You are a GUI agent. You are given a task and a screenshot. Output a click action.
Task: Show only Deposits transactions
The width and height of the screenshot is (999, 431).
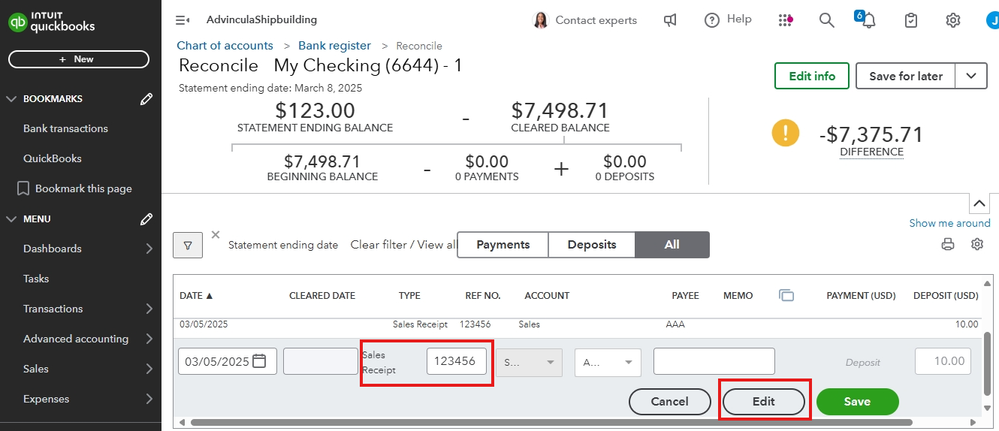591,245
